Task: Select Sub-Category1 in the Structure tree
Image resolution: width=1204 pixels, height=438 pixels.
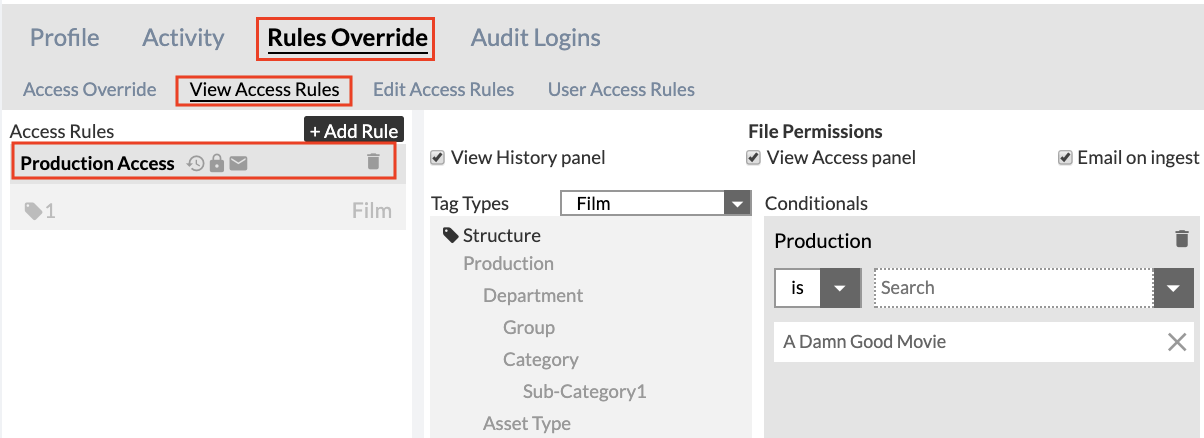Action: pos(584,391)
